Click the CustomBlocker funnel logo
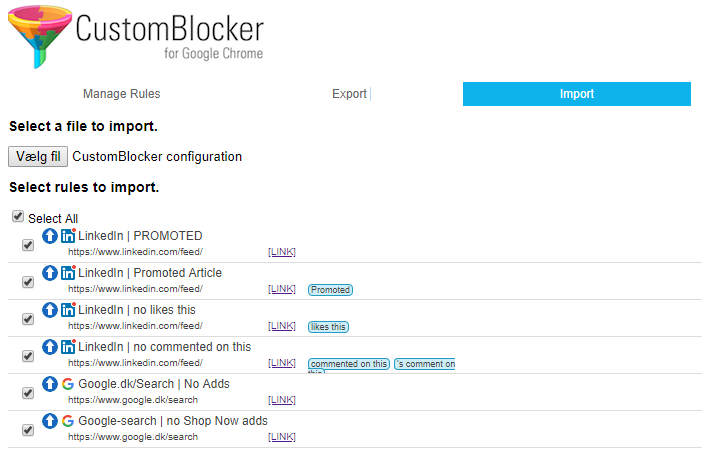702x452 pixels. tap(40, 37)
